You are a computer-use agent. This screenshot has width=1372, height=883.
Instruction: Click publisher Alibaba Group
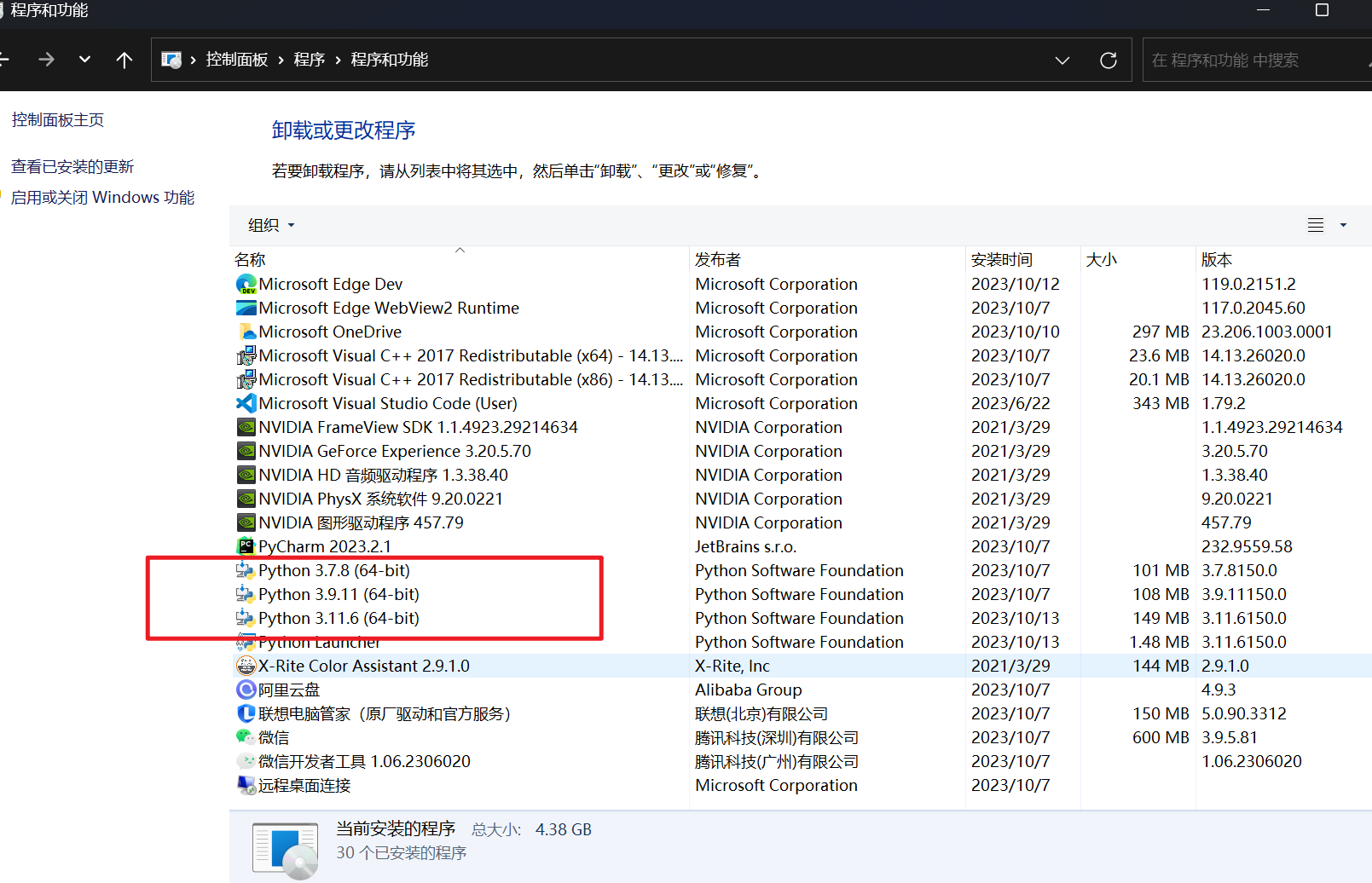coord(749,690)
